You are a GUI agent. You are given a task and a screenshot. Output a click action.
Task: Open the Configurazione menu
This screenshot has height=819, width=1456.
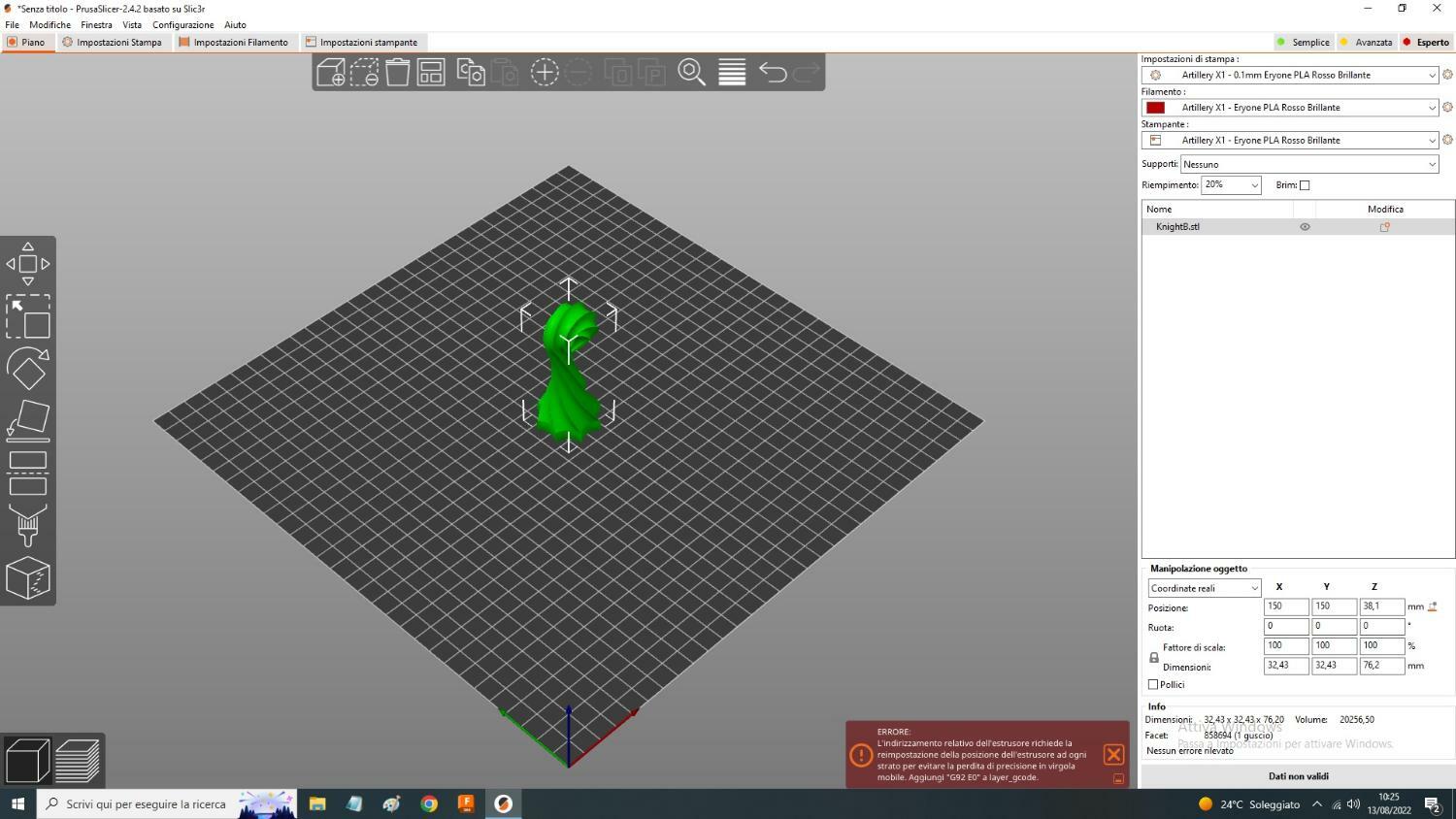point(182,25)
